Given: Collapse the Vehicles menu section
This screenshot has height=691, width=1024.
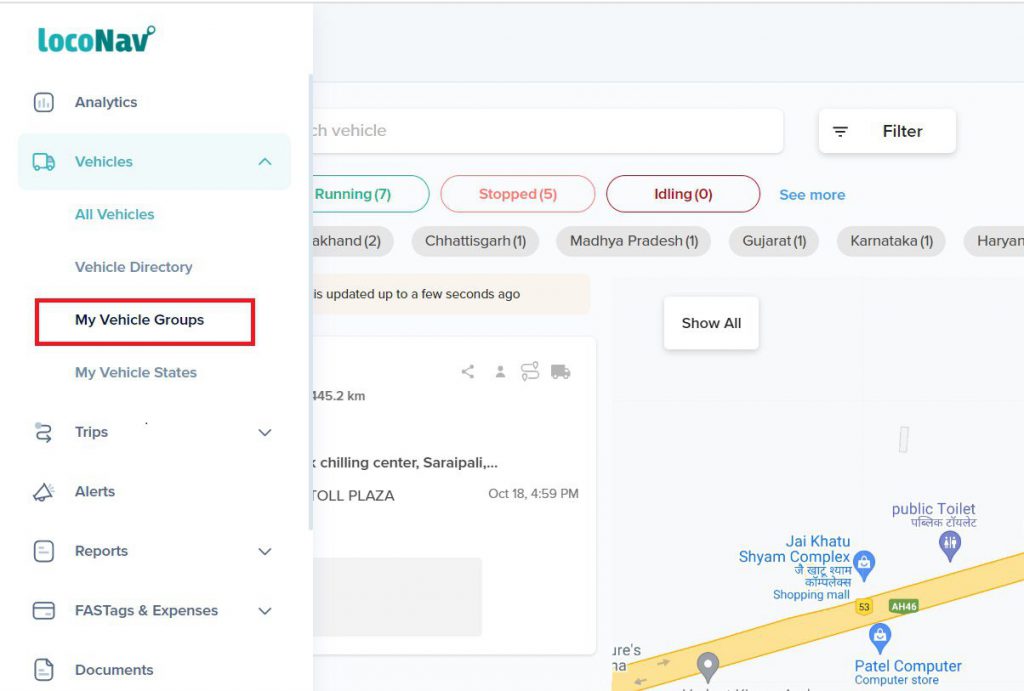Looking at the screenshot, I should [x=265, y=162].
